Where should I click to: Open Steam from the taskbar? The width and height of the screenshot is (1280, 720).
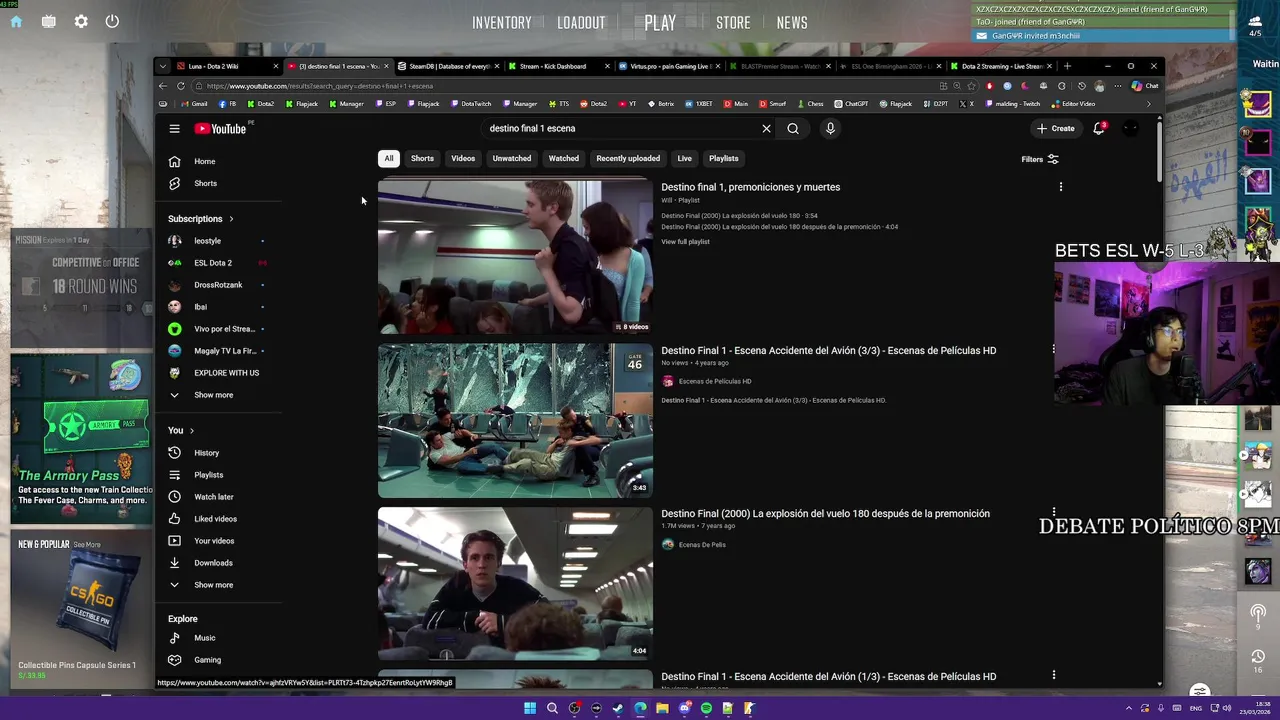coord(618,708)
